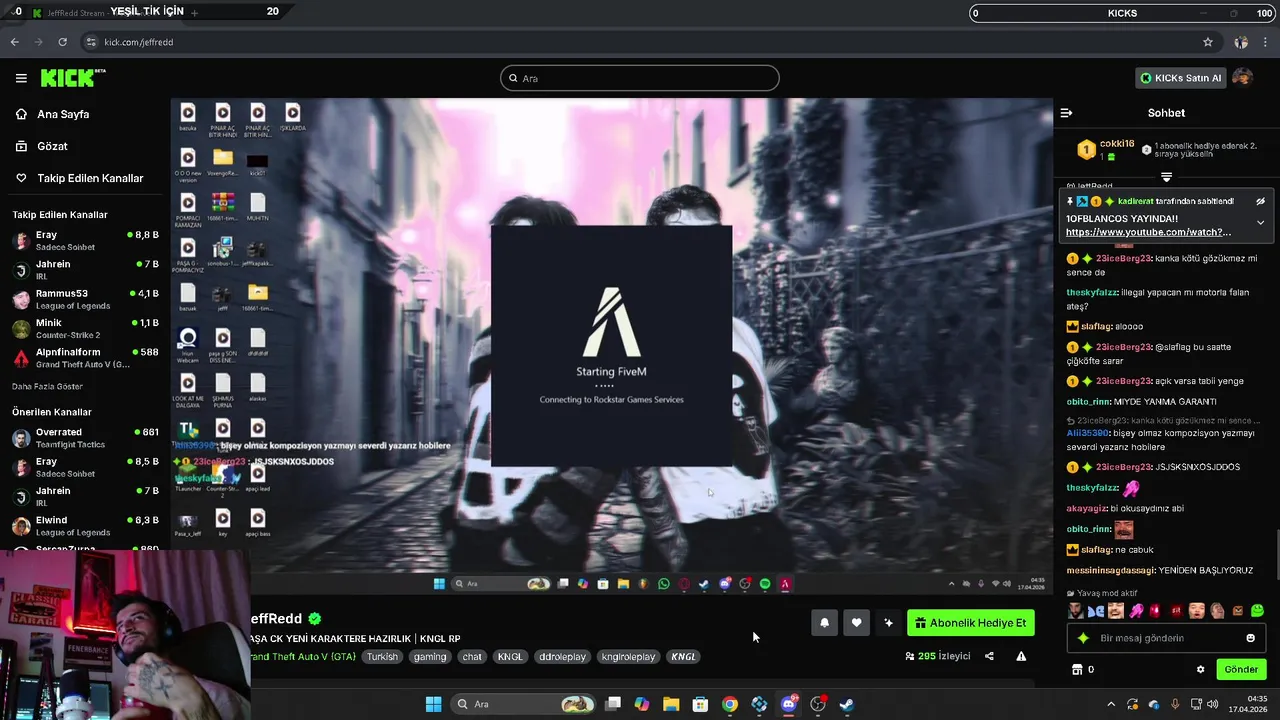The height and width of the screenshot is (720, 1280).
Task: Open OBS Studio from the taskbar
Action: coord(818,704)
